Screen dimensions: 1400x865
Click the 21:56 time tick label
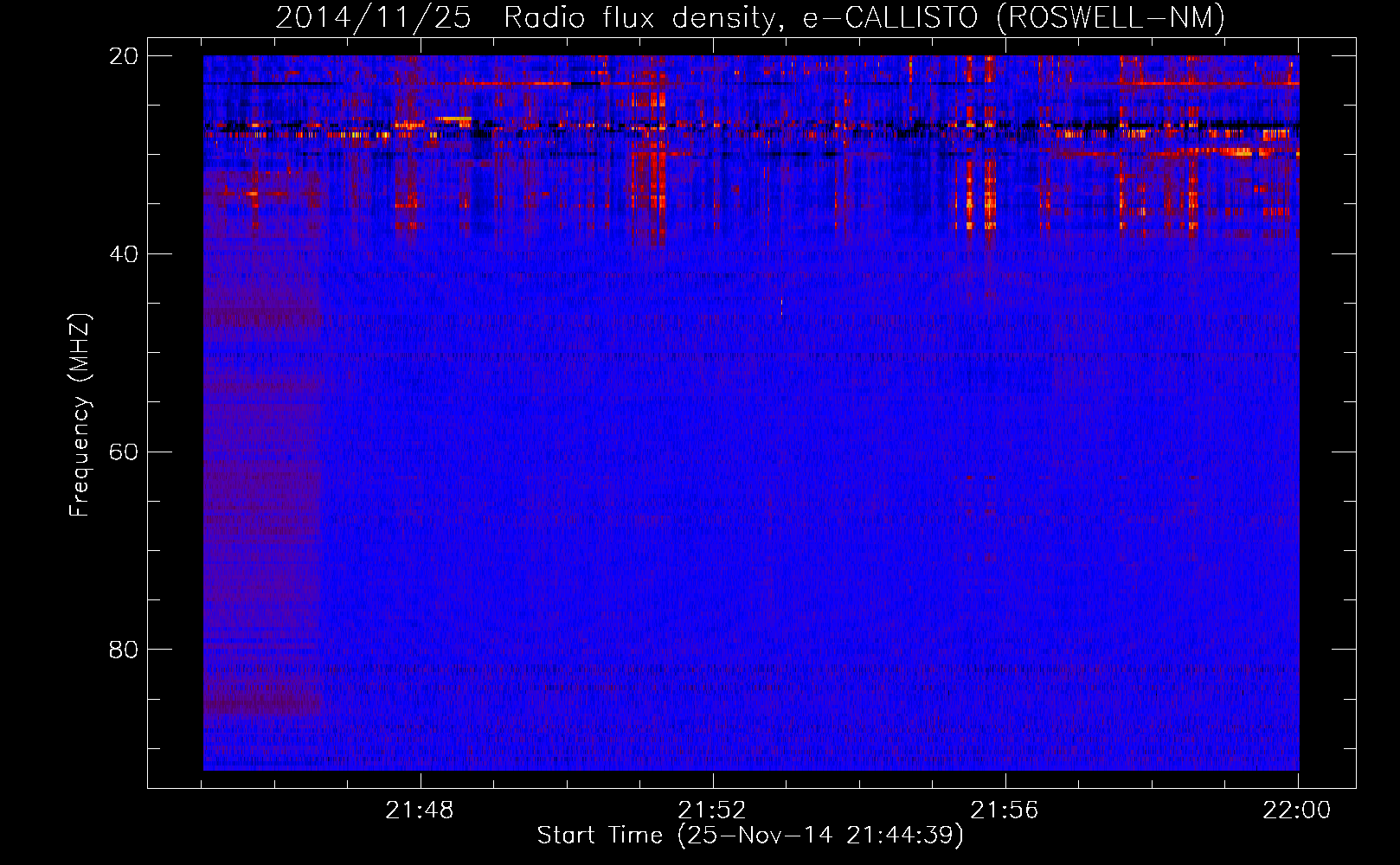(x=1005, y=811)
